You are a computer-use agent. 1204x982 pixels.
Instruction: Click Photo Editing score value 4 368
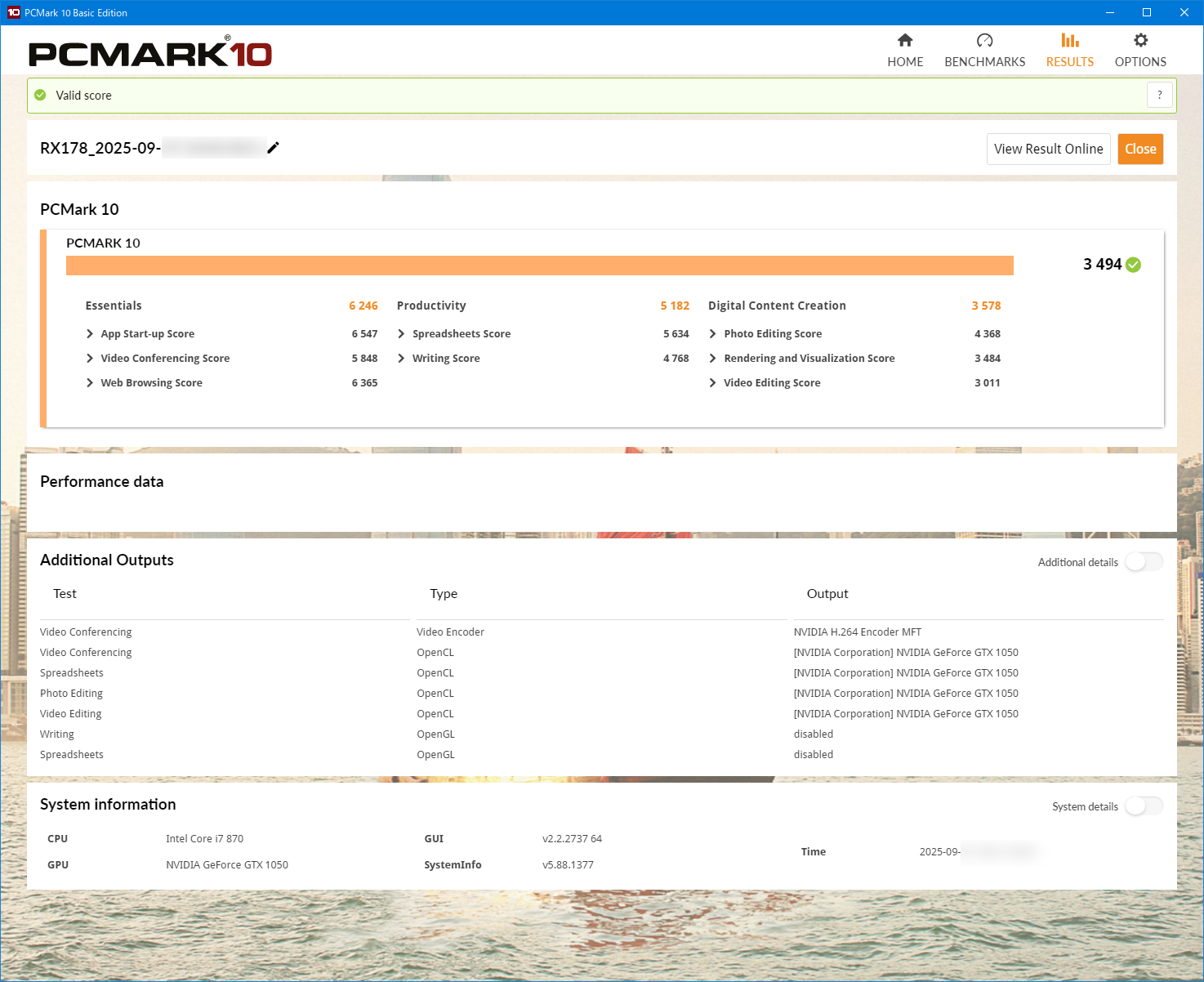987,334
